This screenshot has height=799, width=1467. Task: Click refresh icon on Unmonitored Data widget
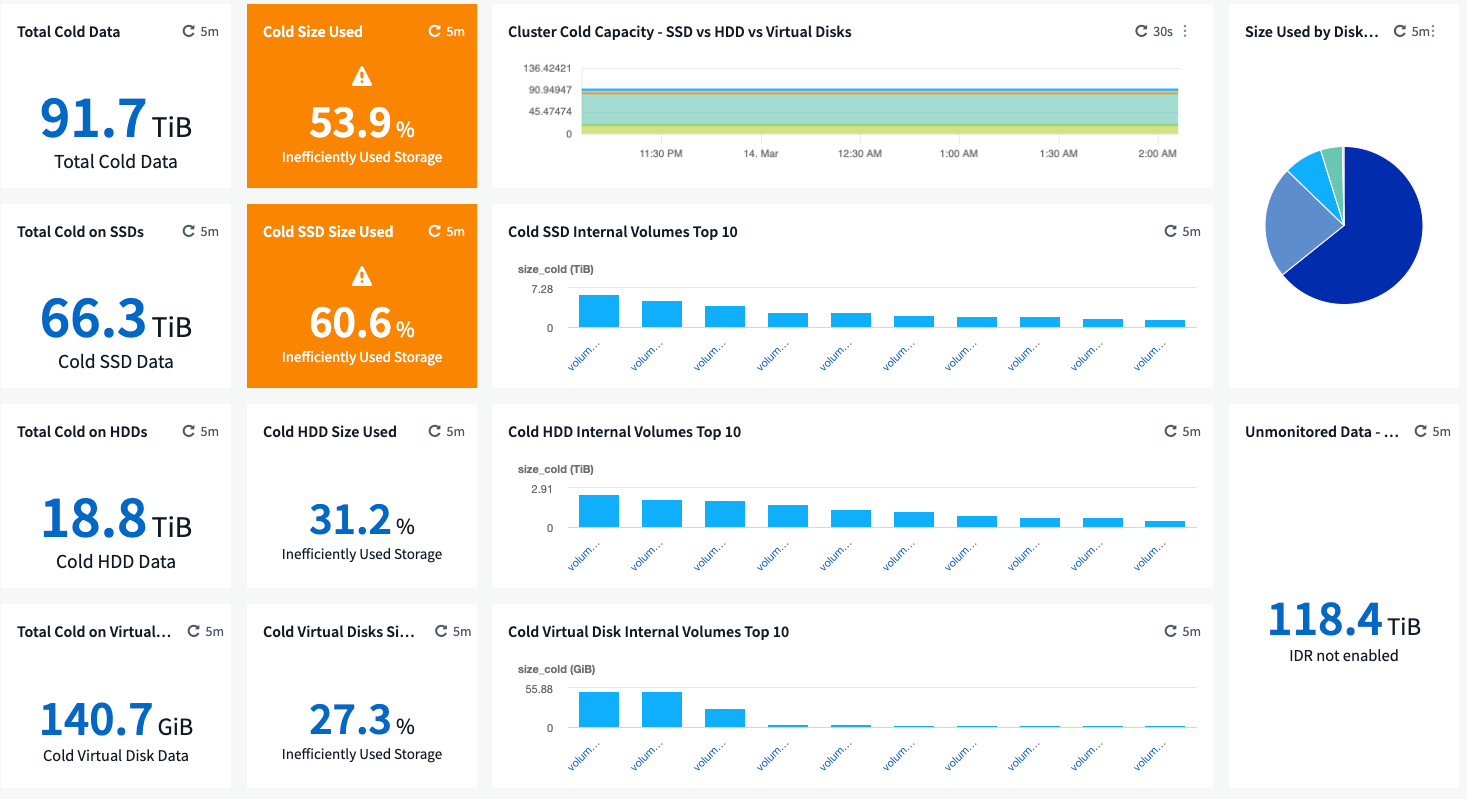(1421, 432)
